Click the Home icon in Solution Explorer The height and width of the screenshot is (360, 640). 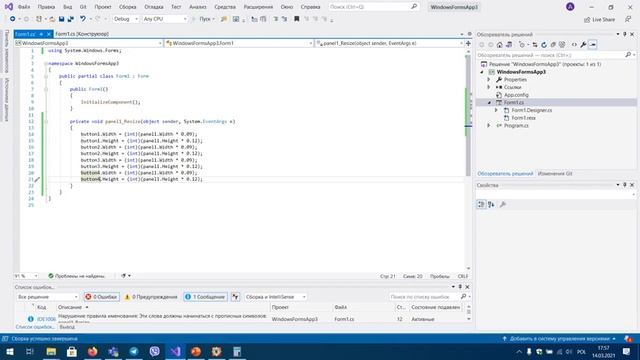[x=500, y=45]
